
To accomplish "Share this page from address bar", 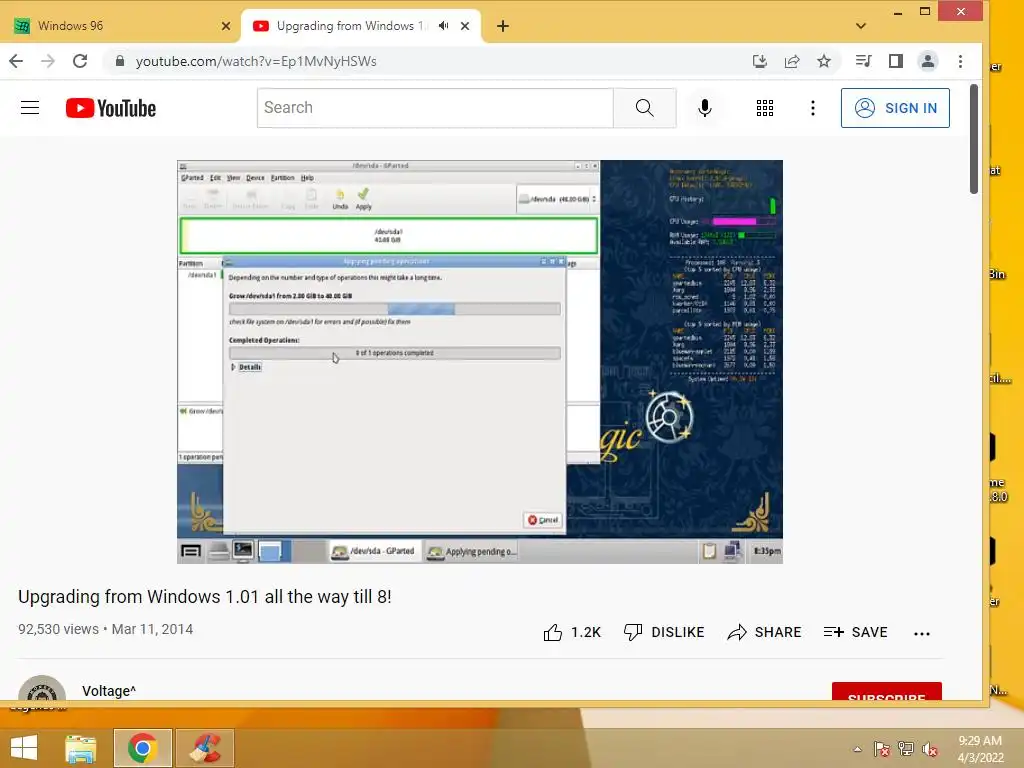I will click(x=792, y=61).
